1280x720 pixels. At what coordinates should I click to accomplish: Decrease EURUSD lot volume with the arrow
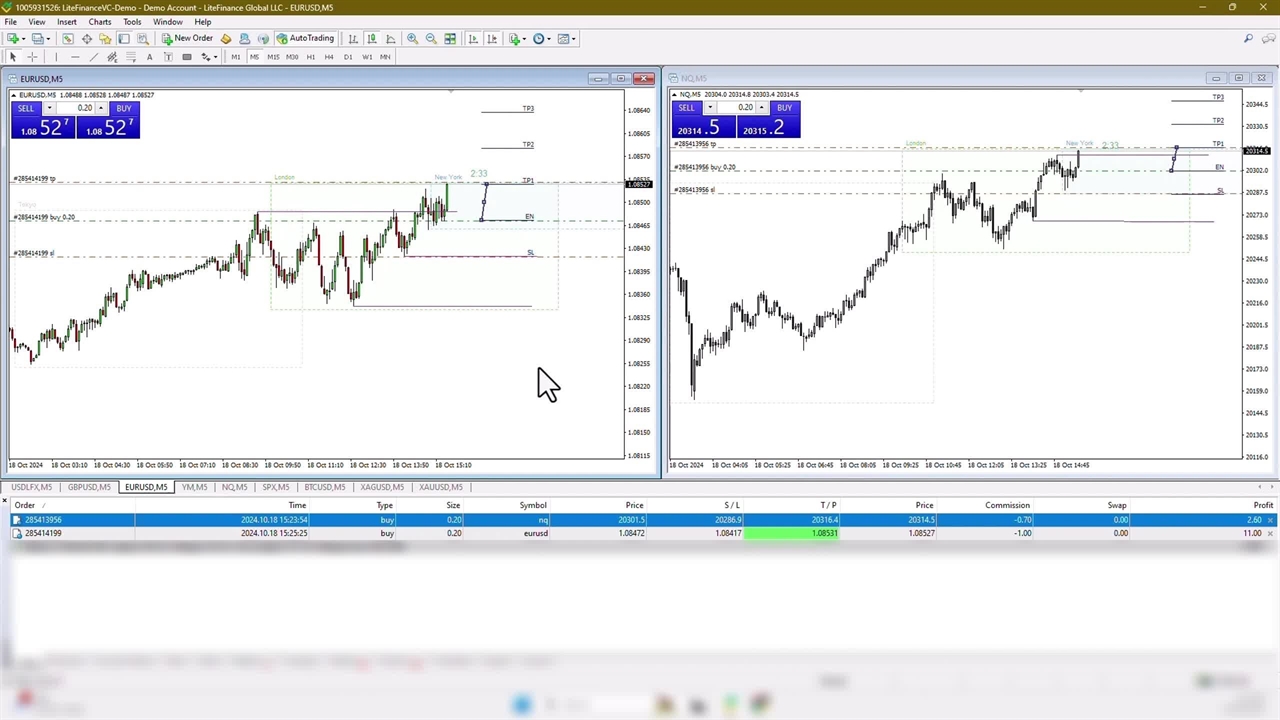(49, 108)
